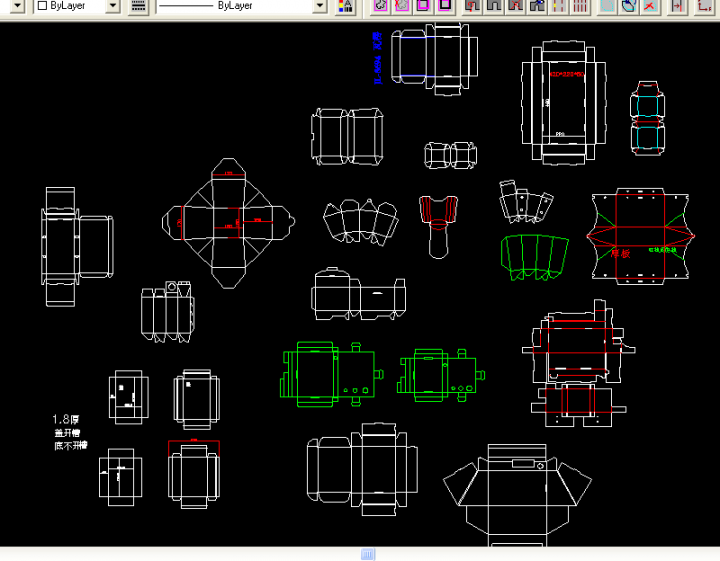Click the arrow pointing to vertical line icon
This screenshot has height=561, width=720.
tap(678, 6)
